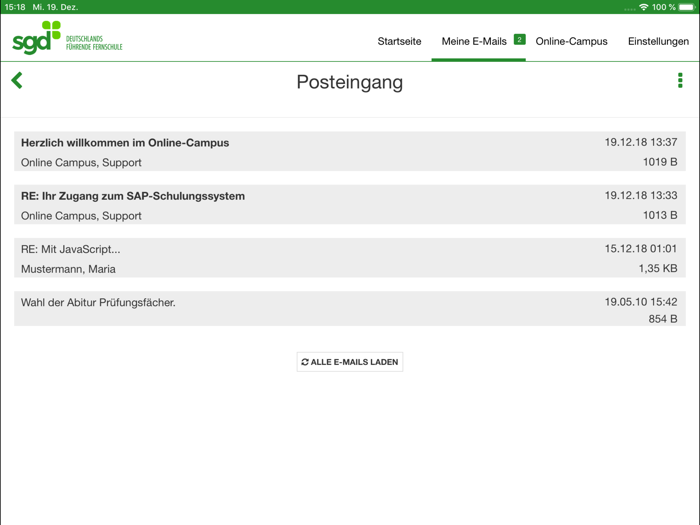Viewport: 700px width, 525px height.
Task: Tap the green back arrow
Action: [x=17, y=80]
